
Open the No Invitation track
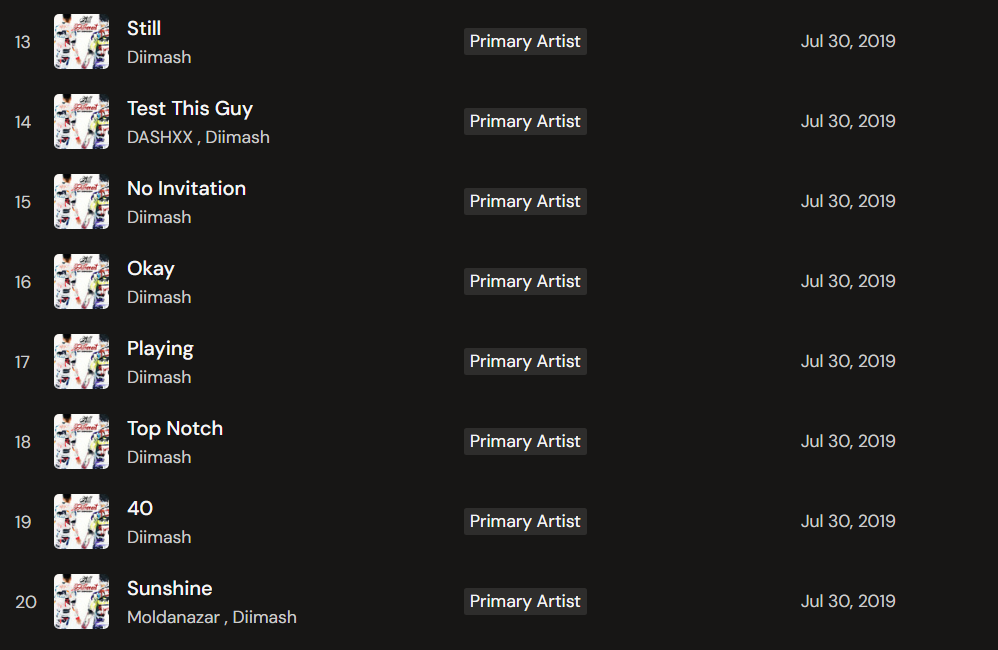tap(186, 188)
